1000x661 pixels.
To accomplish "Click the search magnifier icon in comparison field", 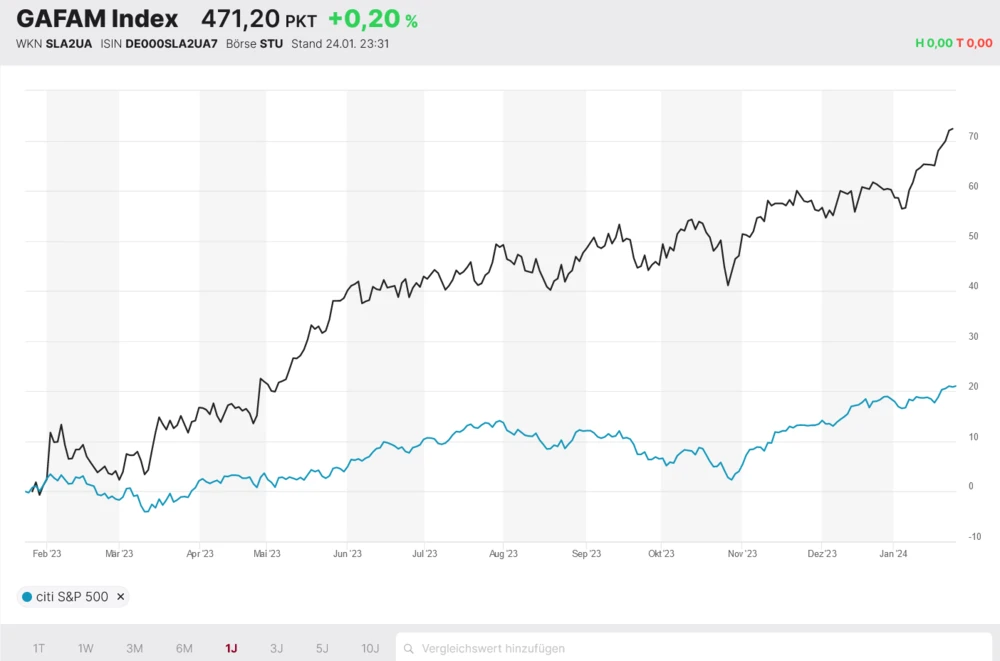I will point(411,648).
